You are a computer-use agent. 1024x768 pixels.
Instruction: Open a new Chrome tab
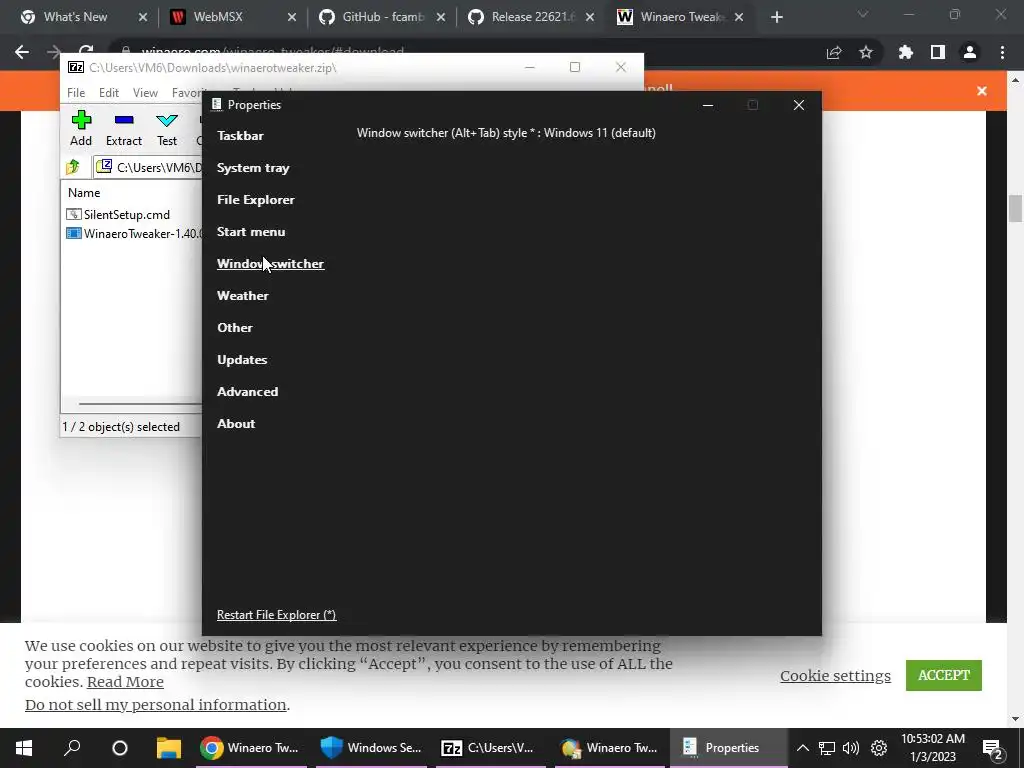(776, 18)
